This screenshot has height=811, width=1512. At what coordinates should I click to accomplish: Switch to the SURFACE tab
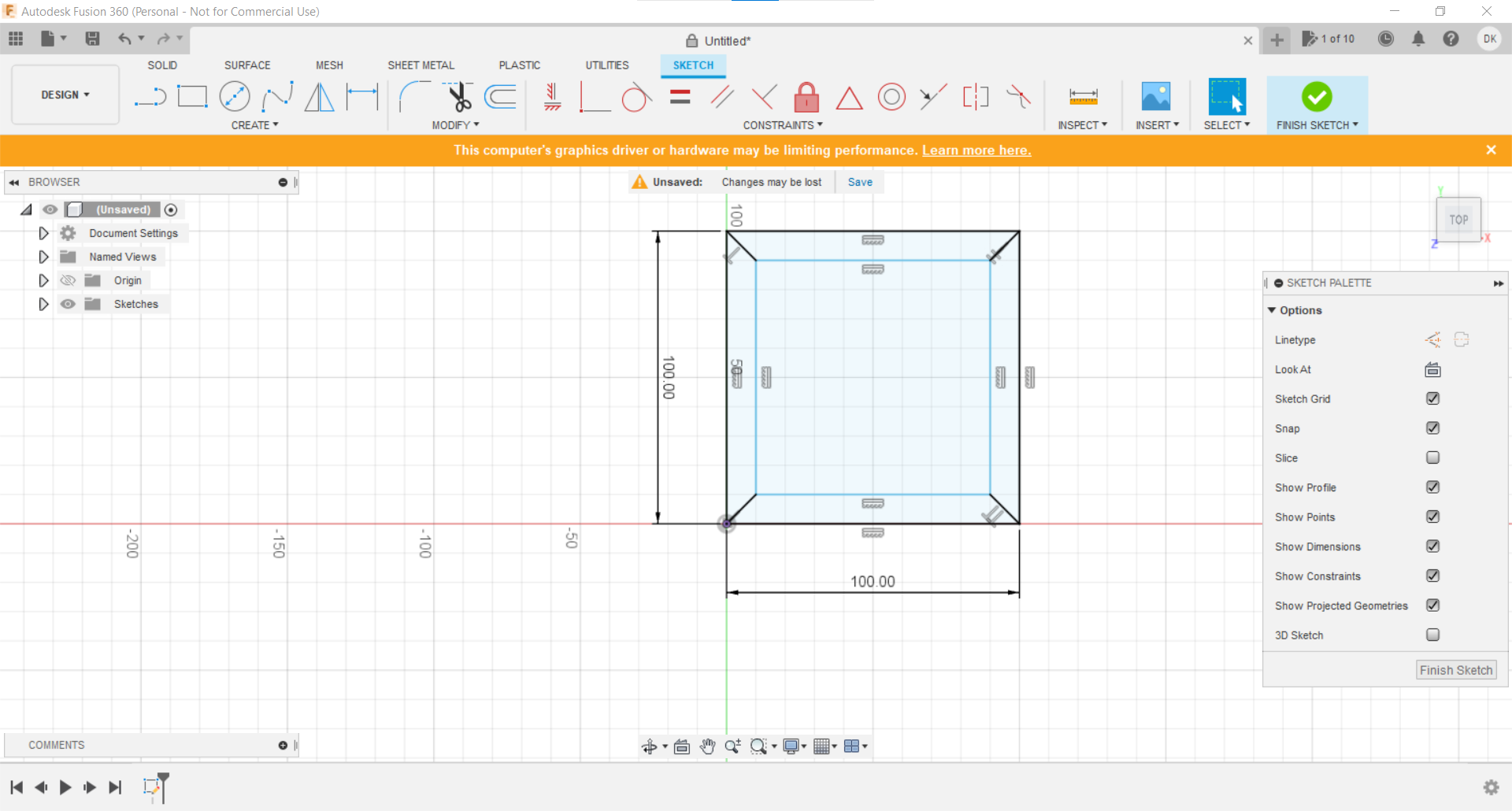point(246,65)
